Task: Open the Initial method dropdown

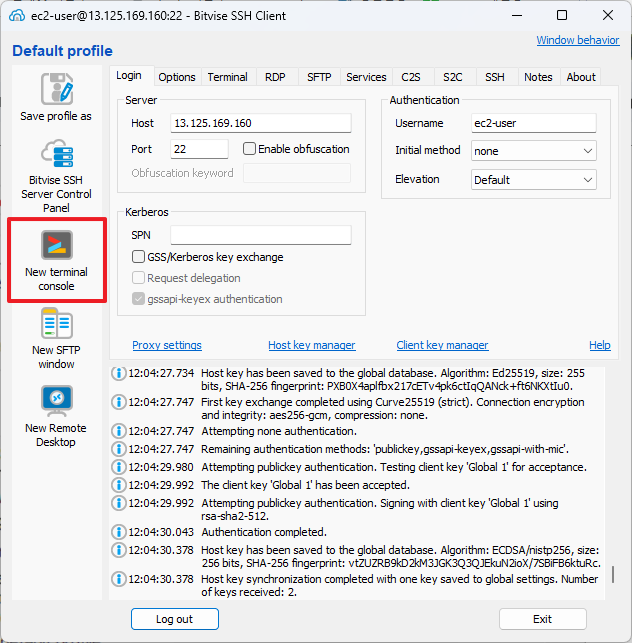Action: [x=534, y=151]
